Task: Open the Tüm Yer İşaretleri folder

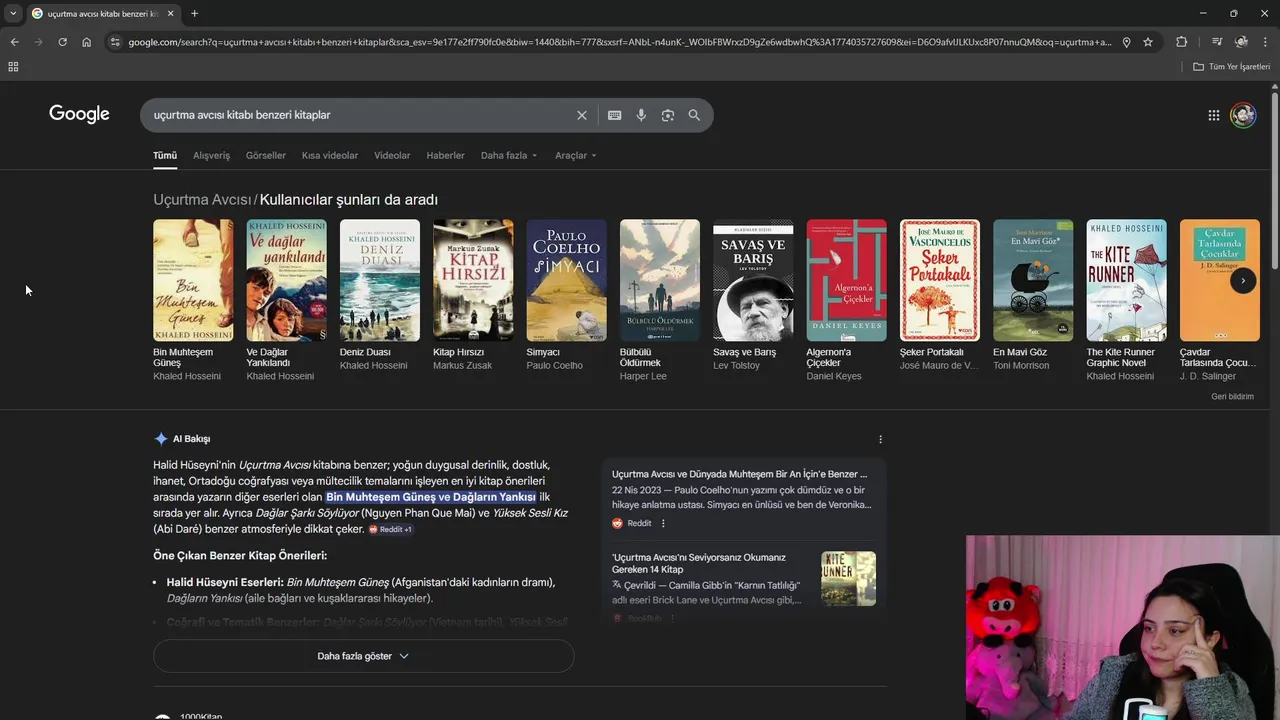Action: [x=1231, y=67]
